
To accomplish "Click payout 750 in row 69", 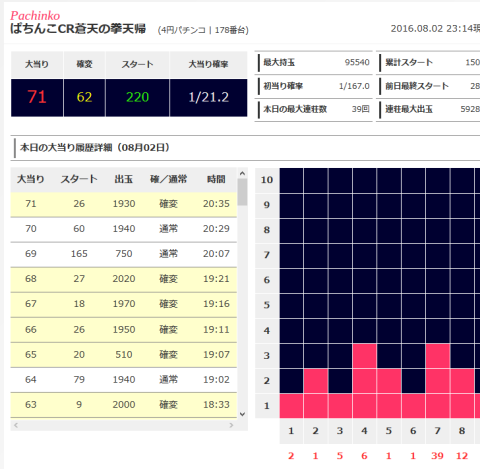I will point(124,254).
